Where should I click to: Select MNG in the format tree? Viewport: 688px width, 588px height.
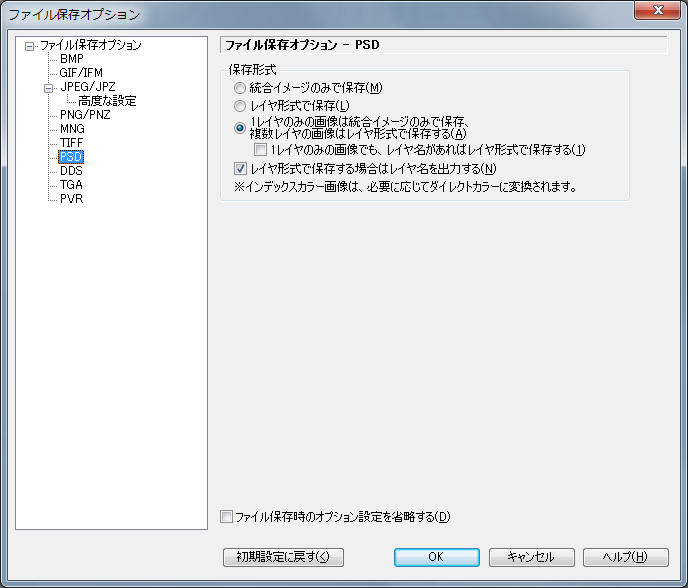click(x=72, y=129)
